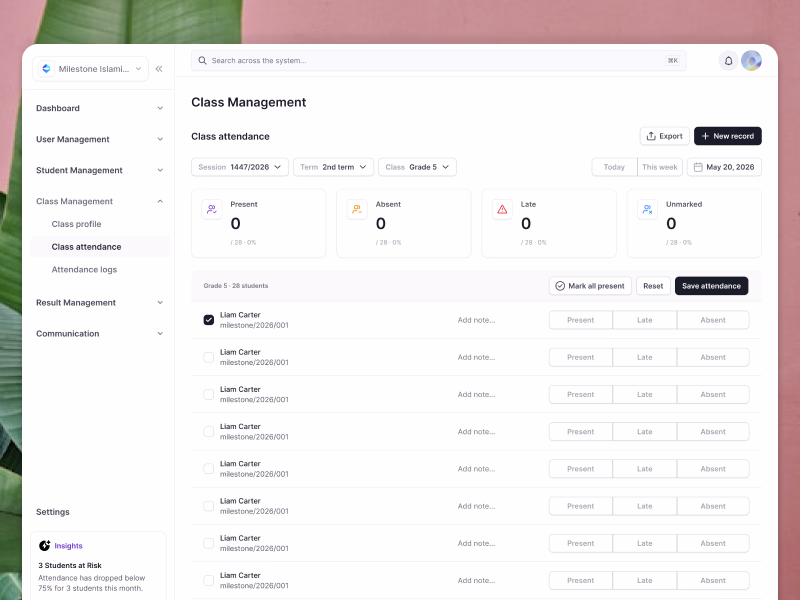Screen dimensions: 800x600
Task: Check the sixth Liam Carter row checkbox
Action: click(x=209, y=506)
